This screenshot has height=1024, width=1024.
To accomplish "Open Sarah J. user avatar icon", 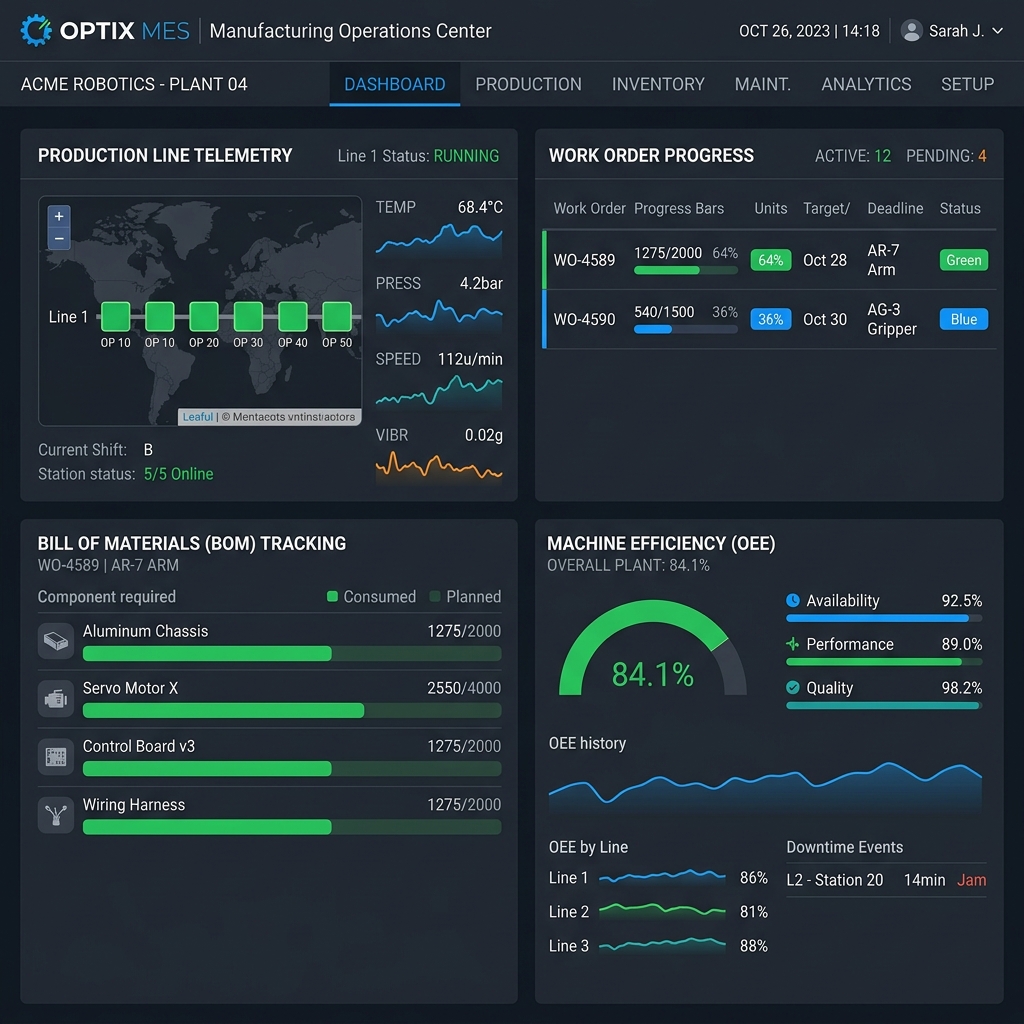I will [x=911, y=31].
